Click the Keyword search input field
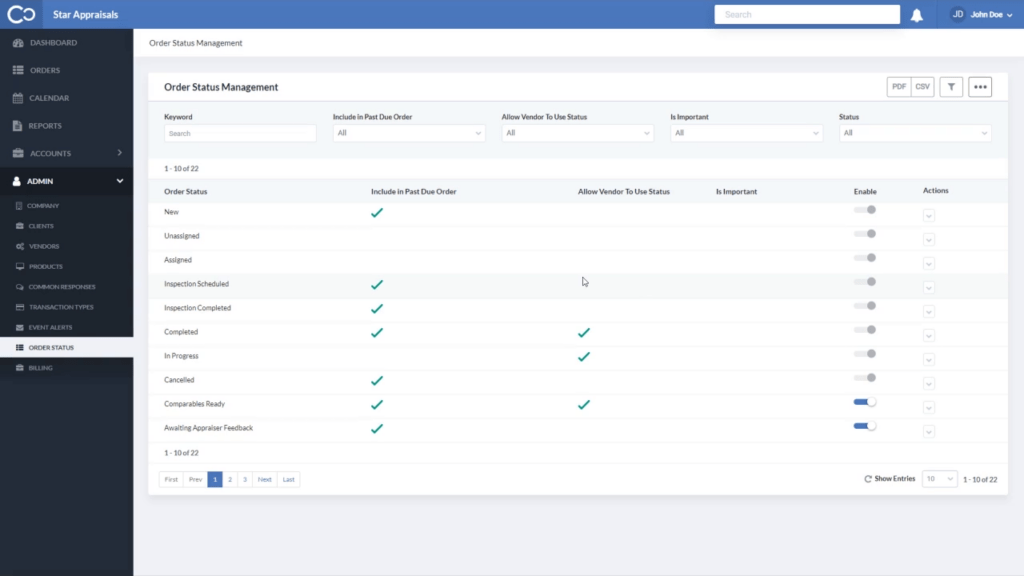Viewport: 1024px width, 576px height. point(240,133)
